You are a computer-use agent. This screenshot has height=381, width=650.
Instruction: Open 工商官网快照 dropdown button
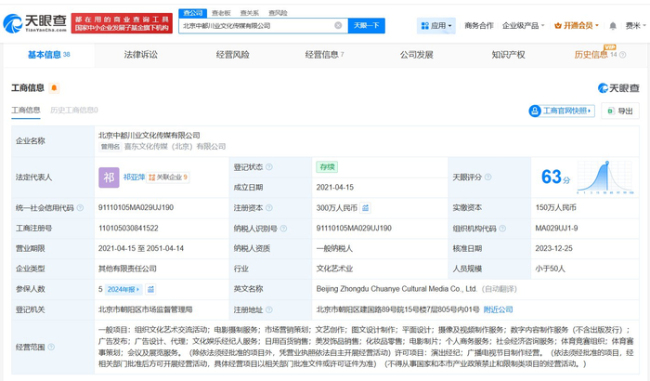pyautogui.click(x=562, y=111)
